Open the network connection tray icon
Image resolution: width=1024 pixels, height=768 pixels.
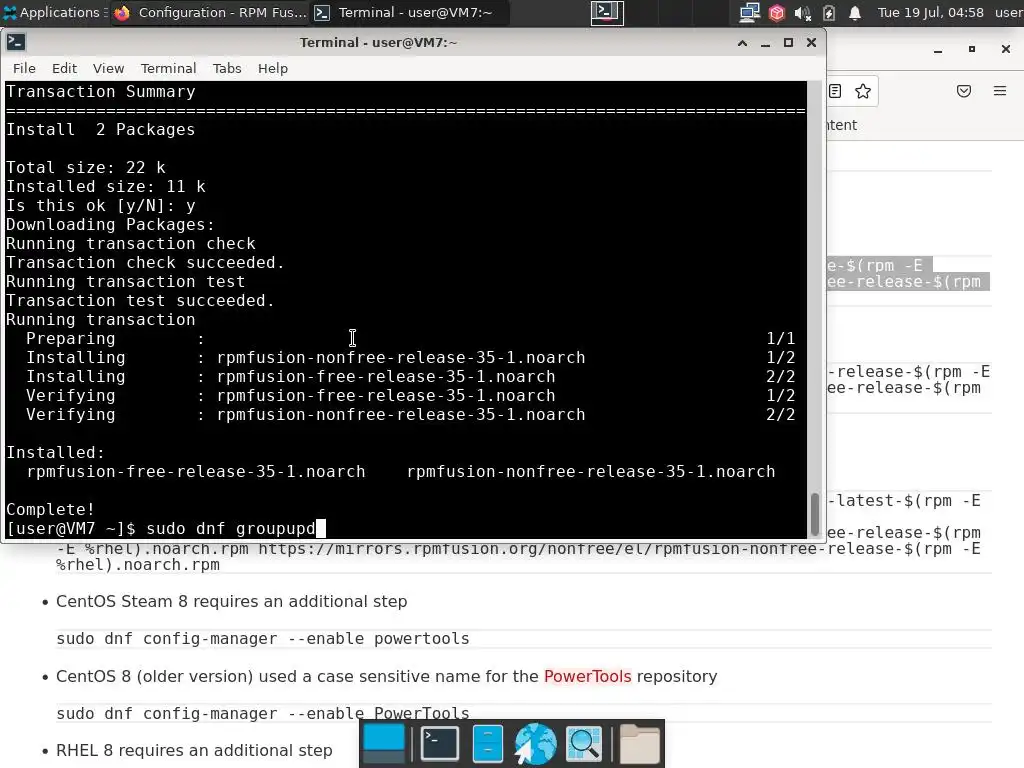pyautogui.click(x=749, y=12)
